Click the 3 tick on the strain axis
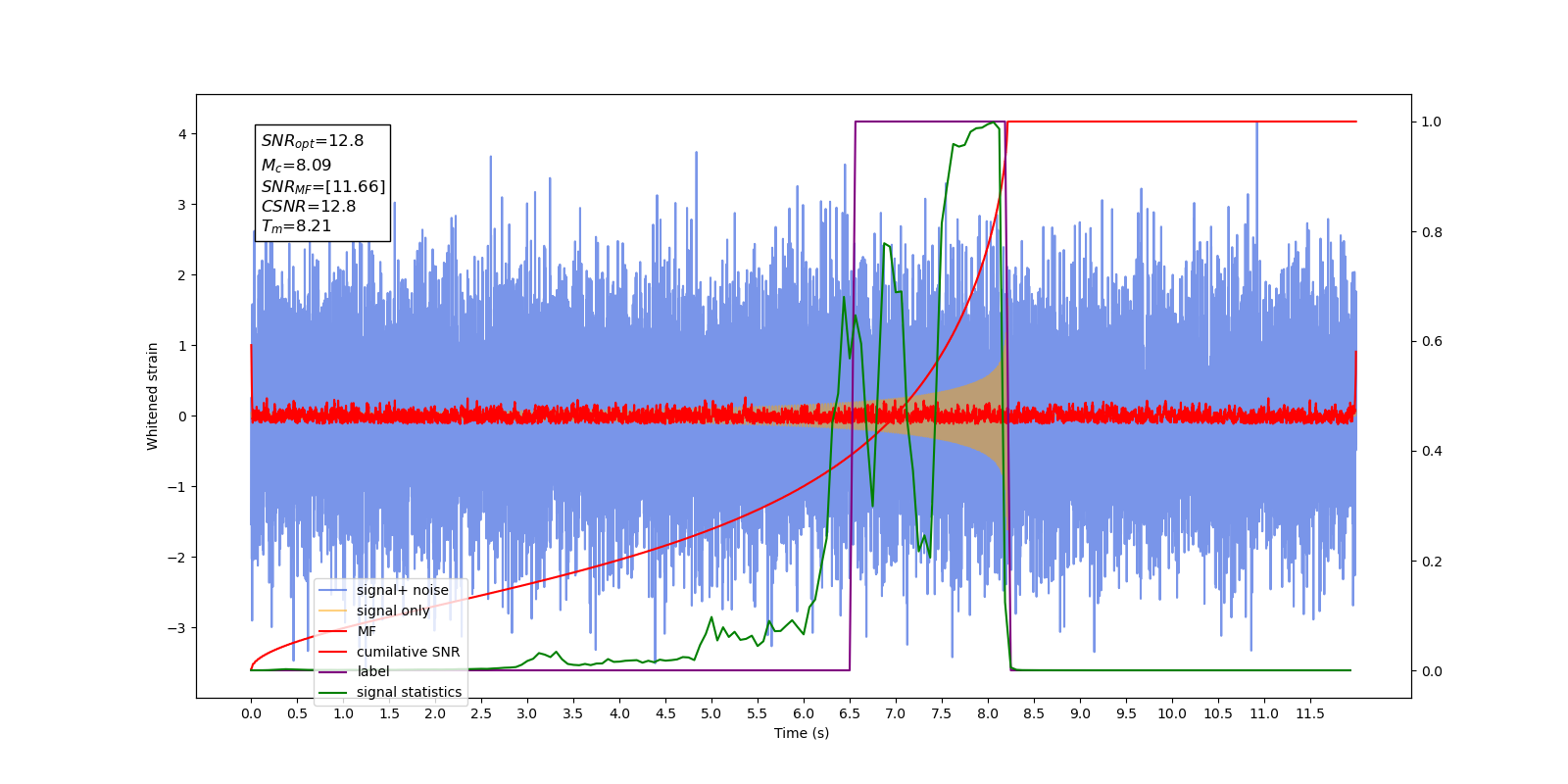1568x784 pixels. [181, 205]
